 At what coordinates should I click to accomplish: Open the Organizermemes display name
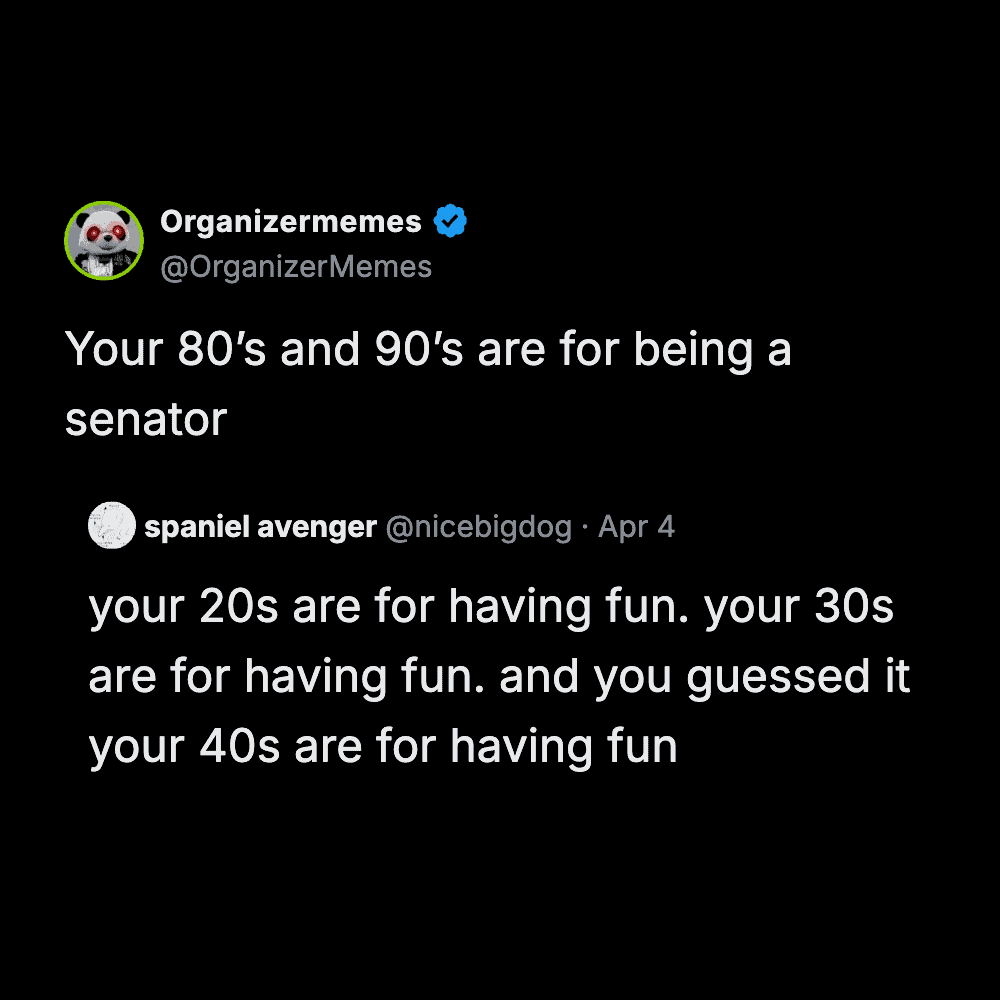pos(290,222)
